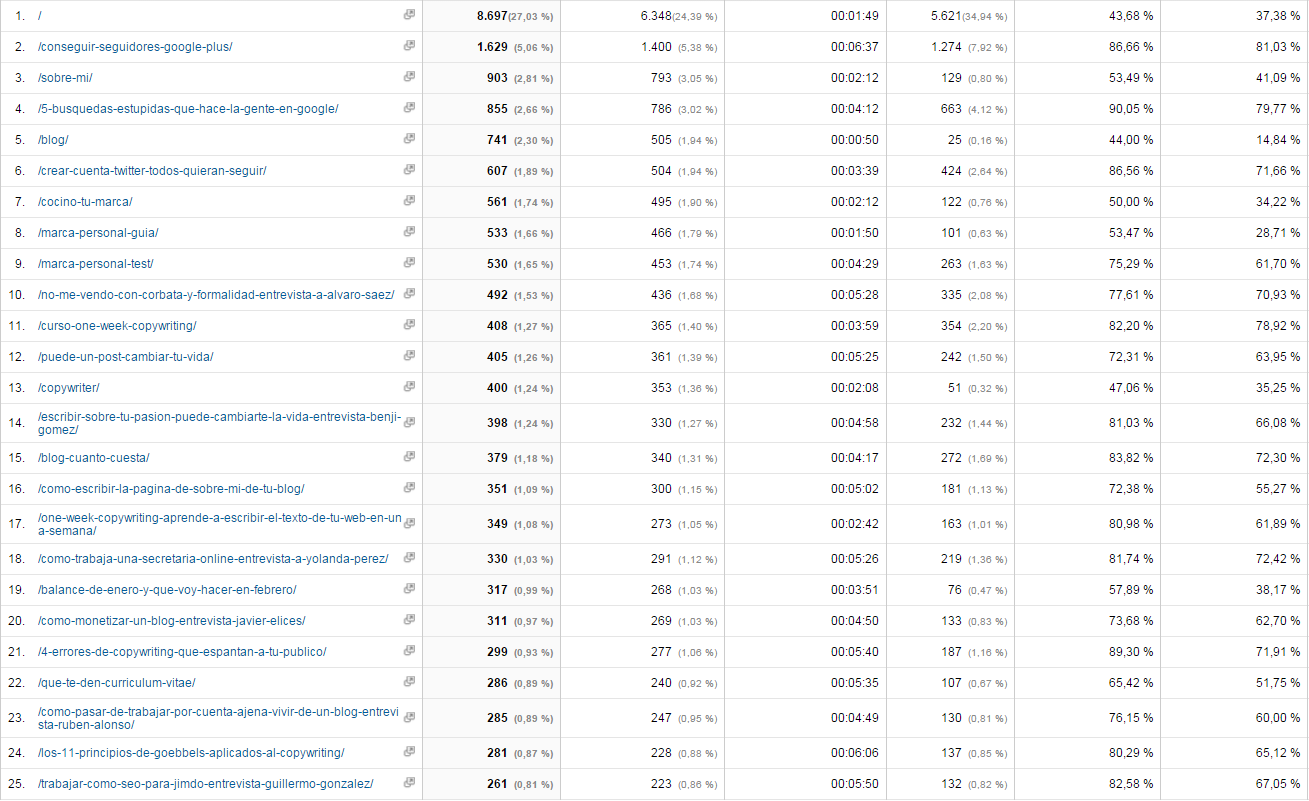Click the 8.697 pageviews cell in row 1
Screen dimensions: 1309x801
pyautogui.click(x=492, y=16)
